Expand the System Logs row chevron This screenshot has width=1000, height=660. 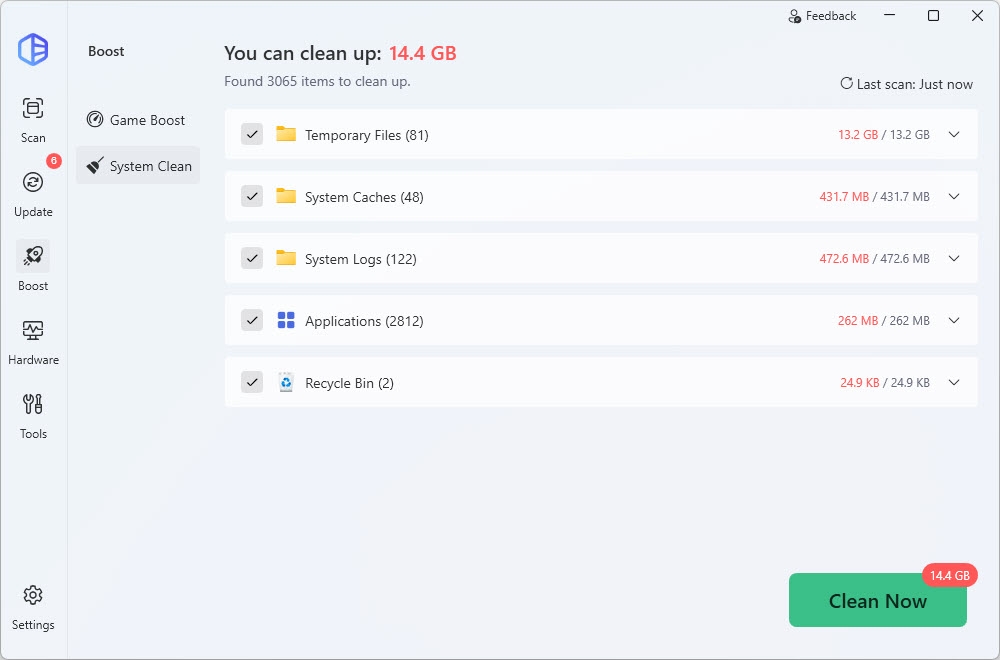pyautogui.click(x=953, y=259)
